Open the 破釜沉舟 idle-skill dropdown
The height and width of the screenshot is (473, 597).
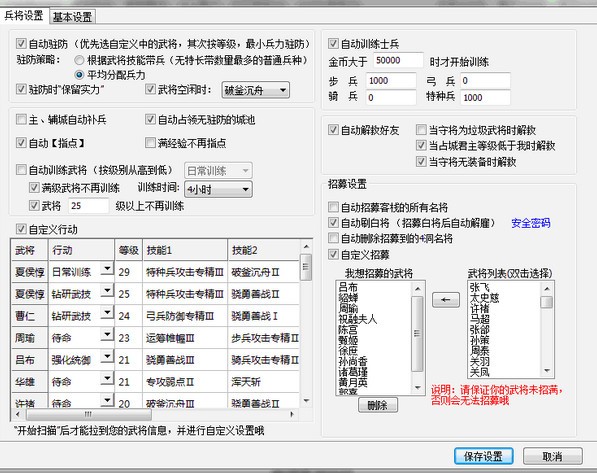[x=255, y=90]
